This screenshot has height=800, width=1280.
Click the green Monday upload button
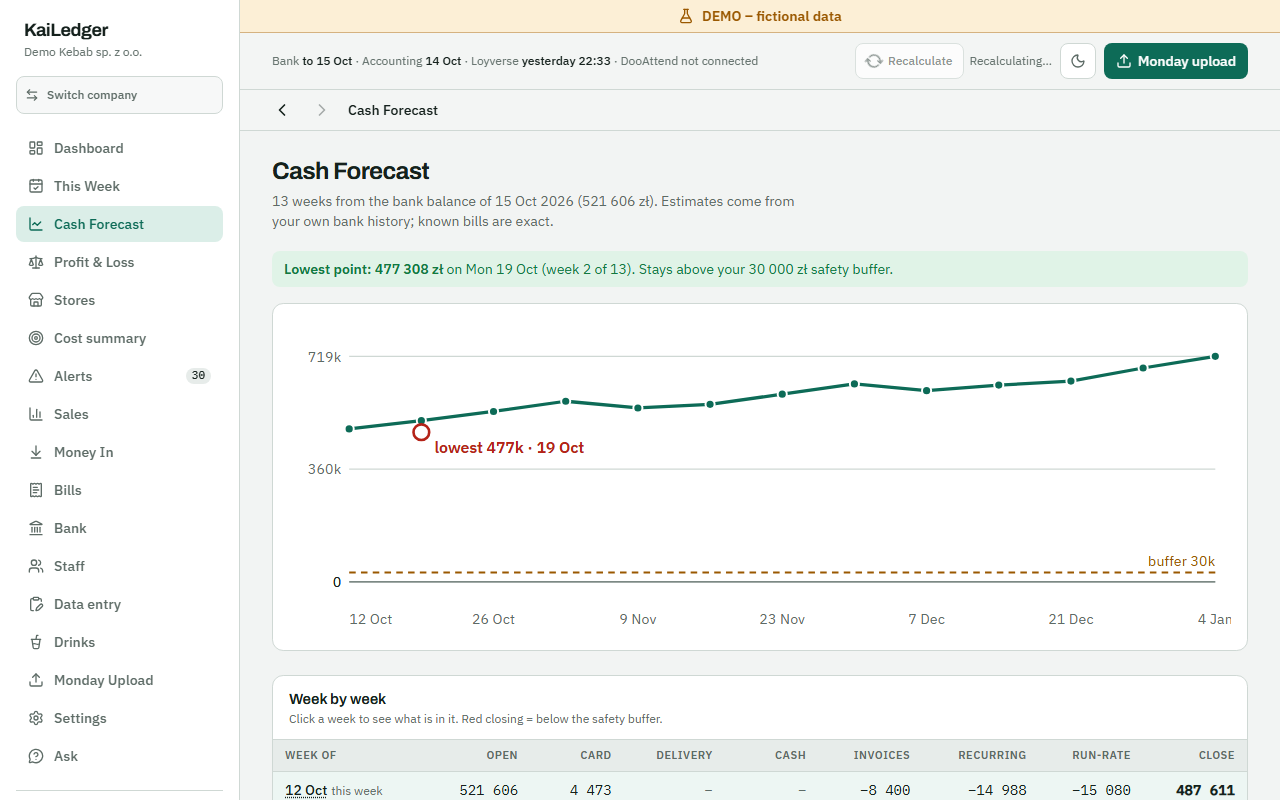1176,61
